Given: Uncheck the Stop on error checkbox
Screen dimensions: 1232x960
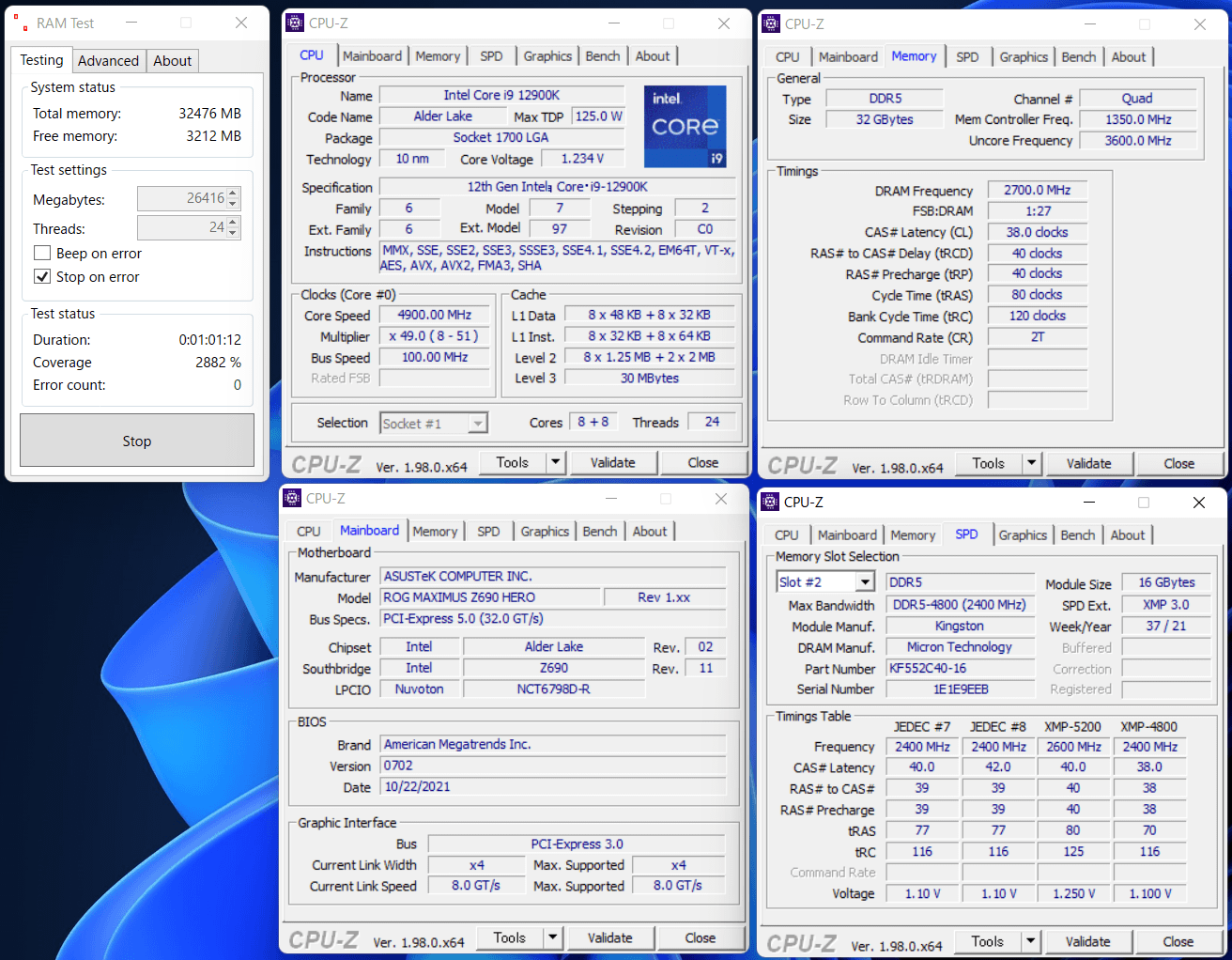Looking at the screenshot, I should pos(42,277).
